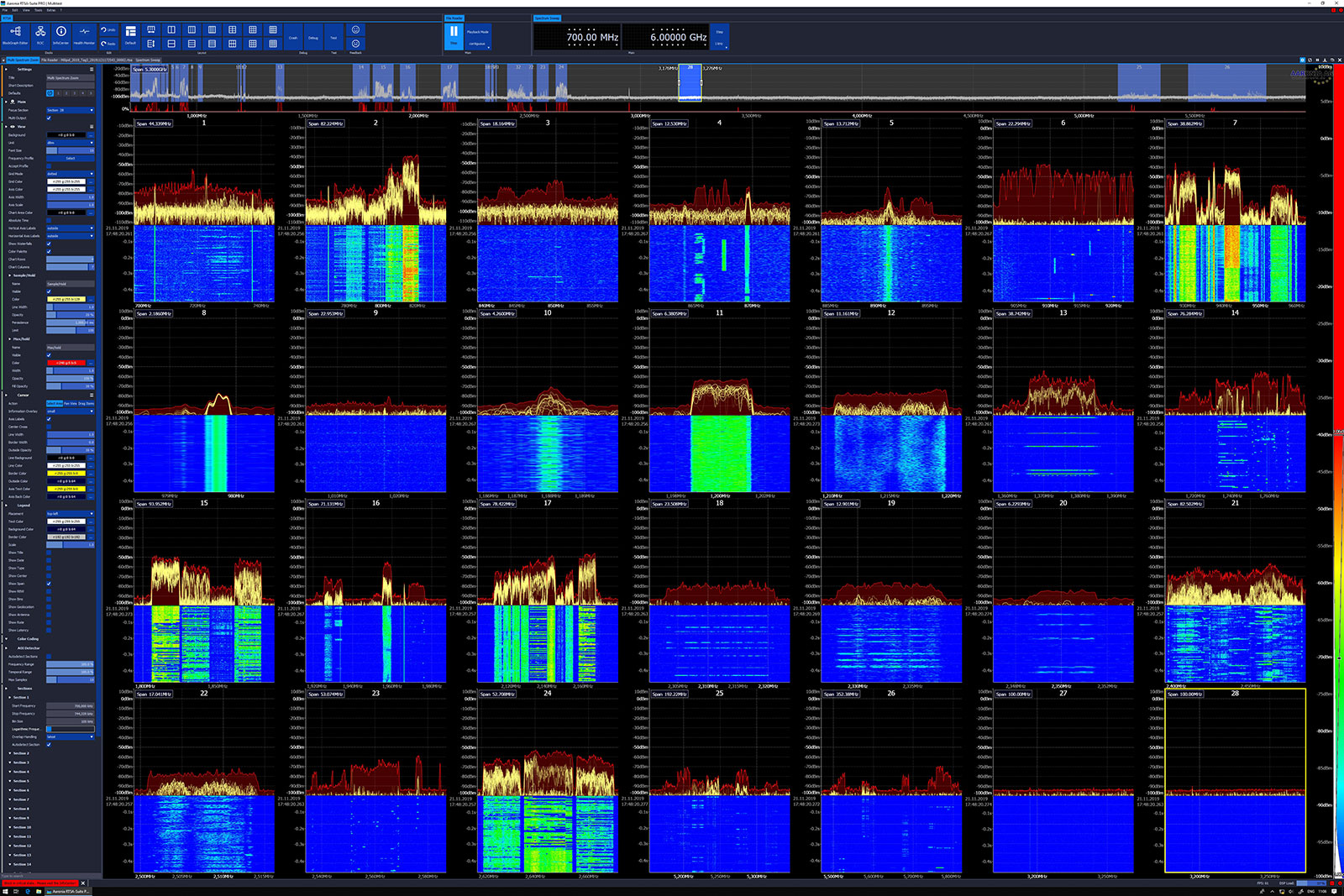
Task: Click the Max/hold red color swatch
Action: 66,363
